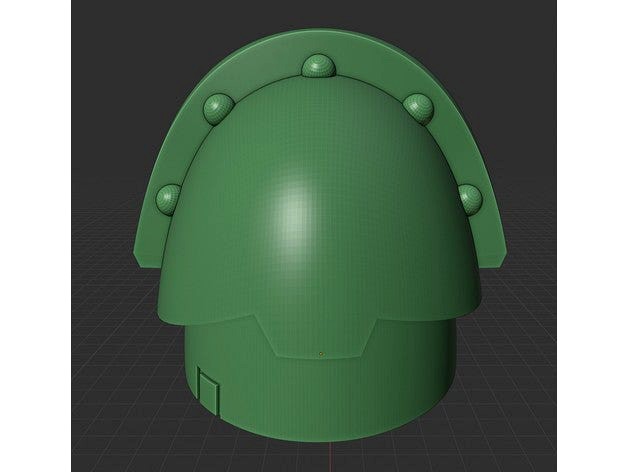628x472 pixels.
Task: Select the lower-left rivet on the trim
Action: tap(169, 200)
